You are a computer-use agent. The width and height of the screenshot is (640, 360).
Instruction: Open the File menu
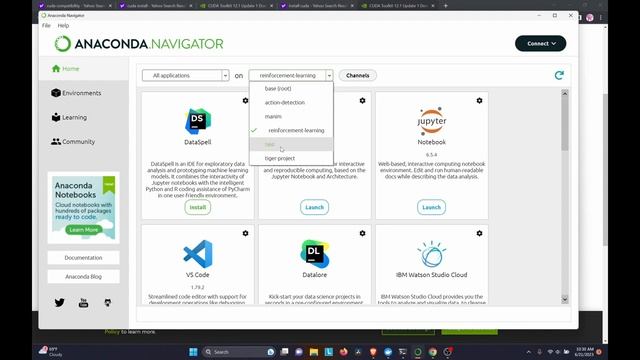46,25
